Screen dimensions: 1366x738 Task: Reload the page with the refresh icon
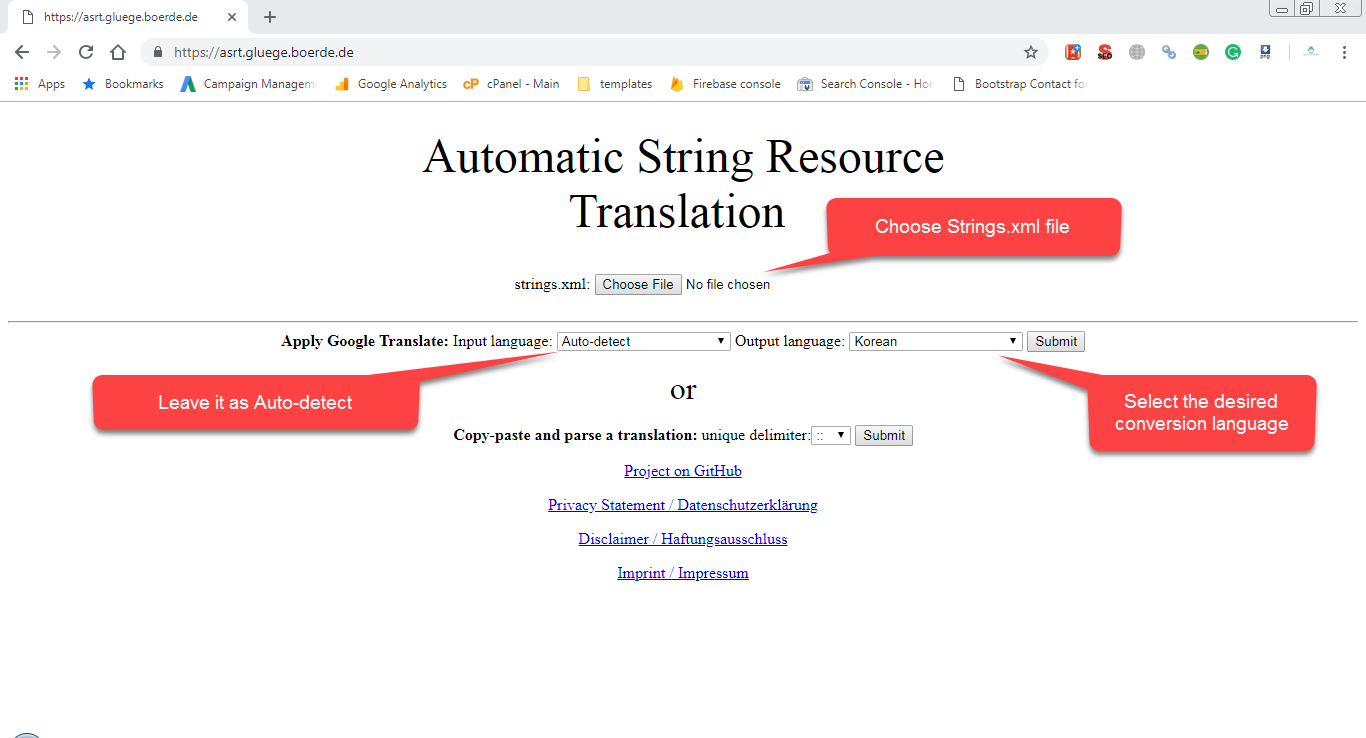(86, 52)
